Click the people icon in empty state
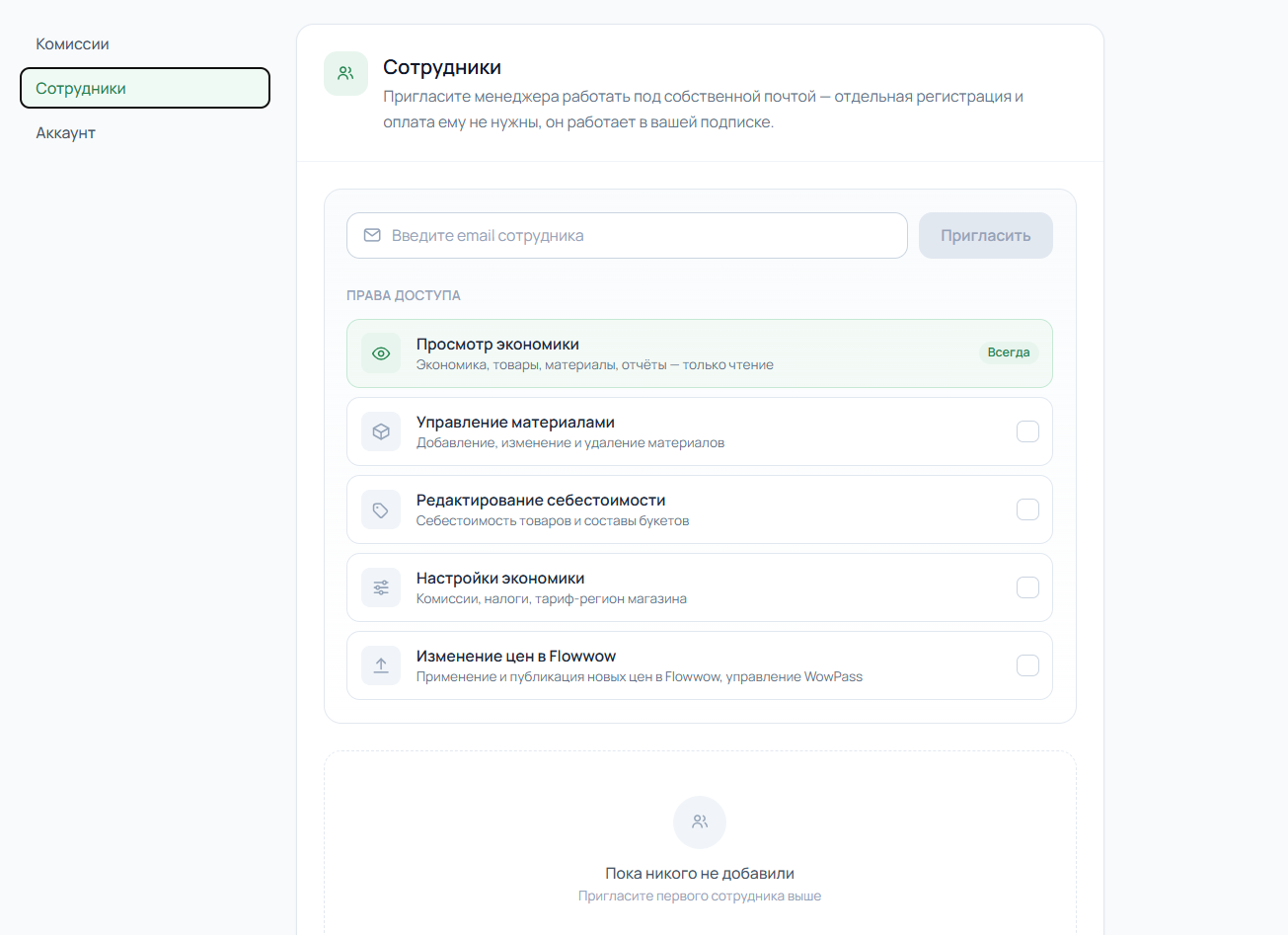Image resolution: width=1288 pixels, height=935 pixels. coord(700,821)
